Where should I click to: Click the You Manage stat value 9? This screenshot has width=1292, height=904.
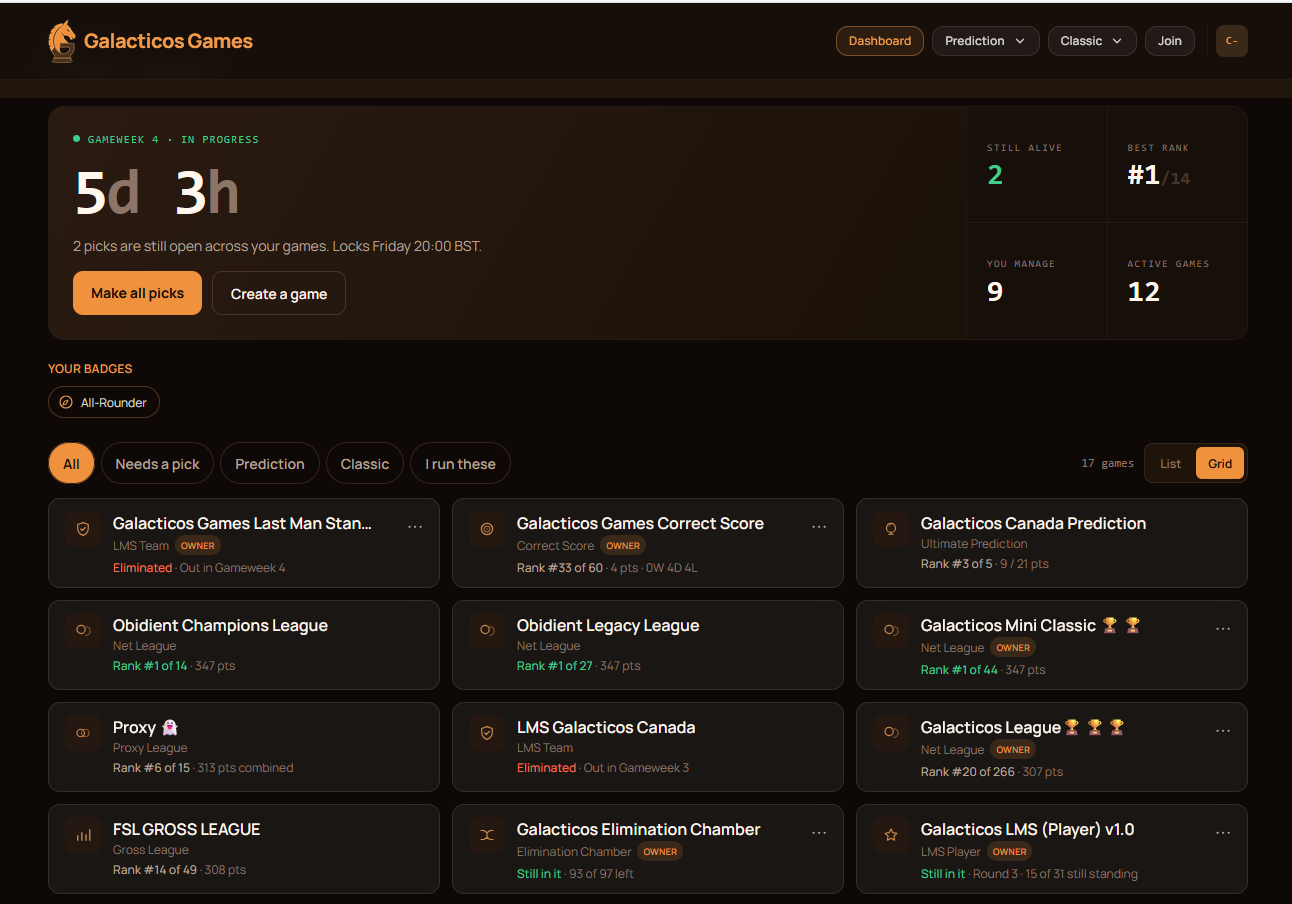(x=995, y=292)
